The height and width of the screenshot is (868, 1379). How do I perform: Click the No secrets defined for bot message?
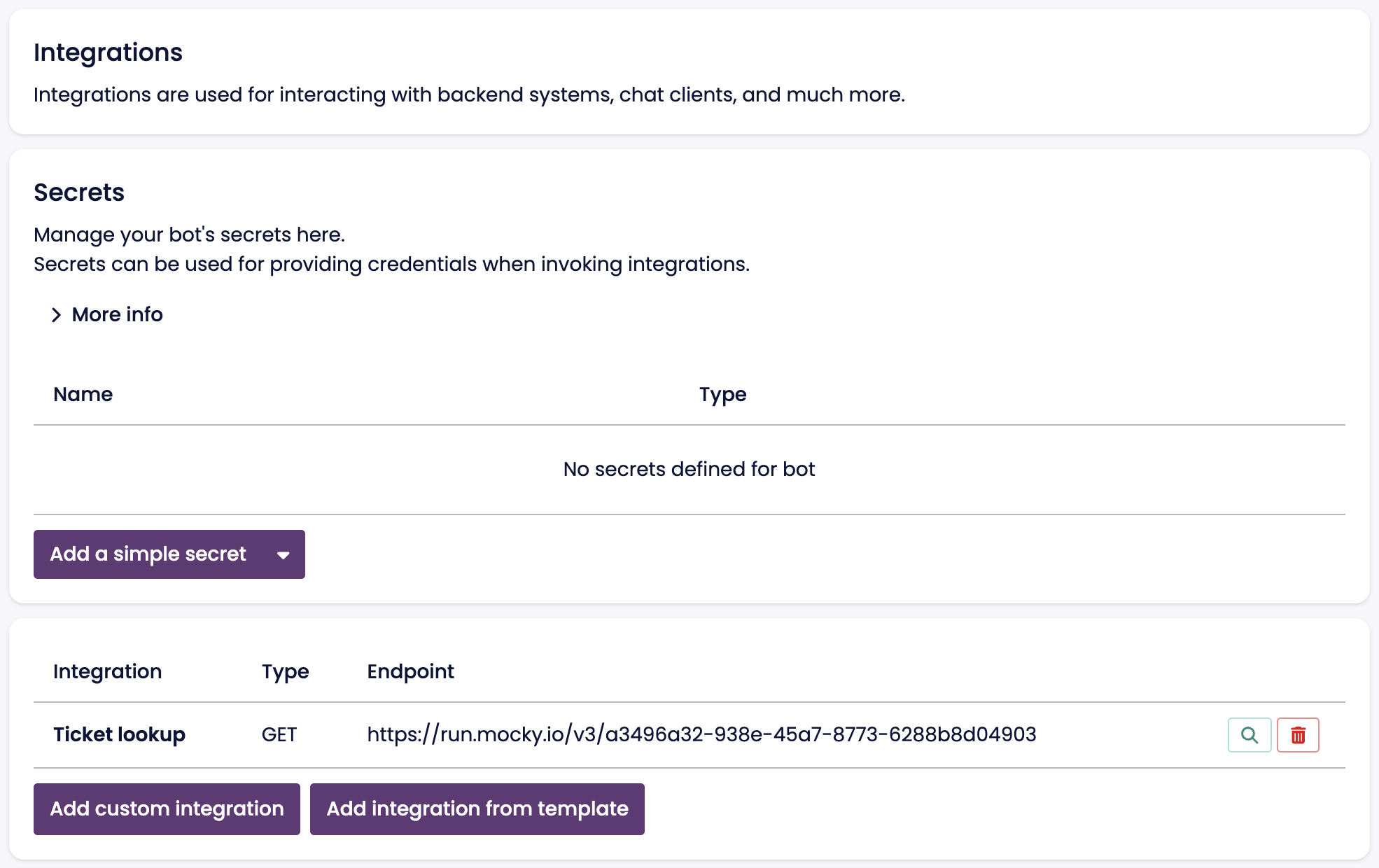(689, 469)
